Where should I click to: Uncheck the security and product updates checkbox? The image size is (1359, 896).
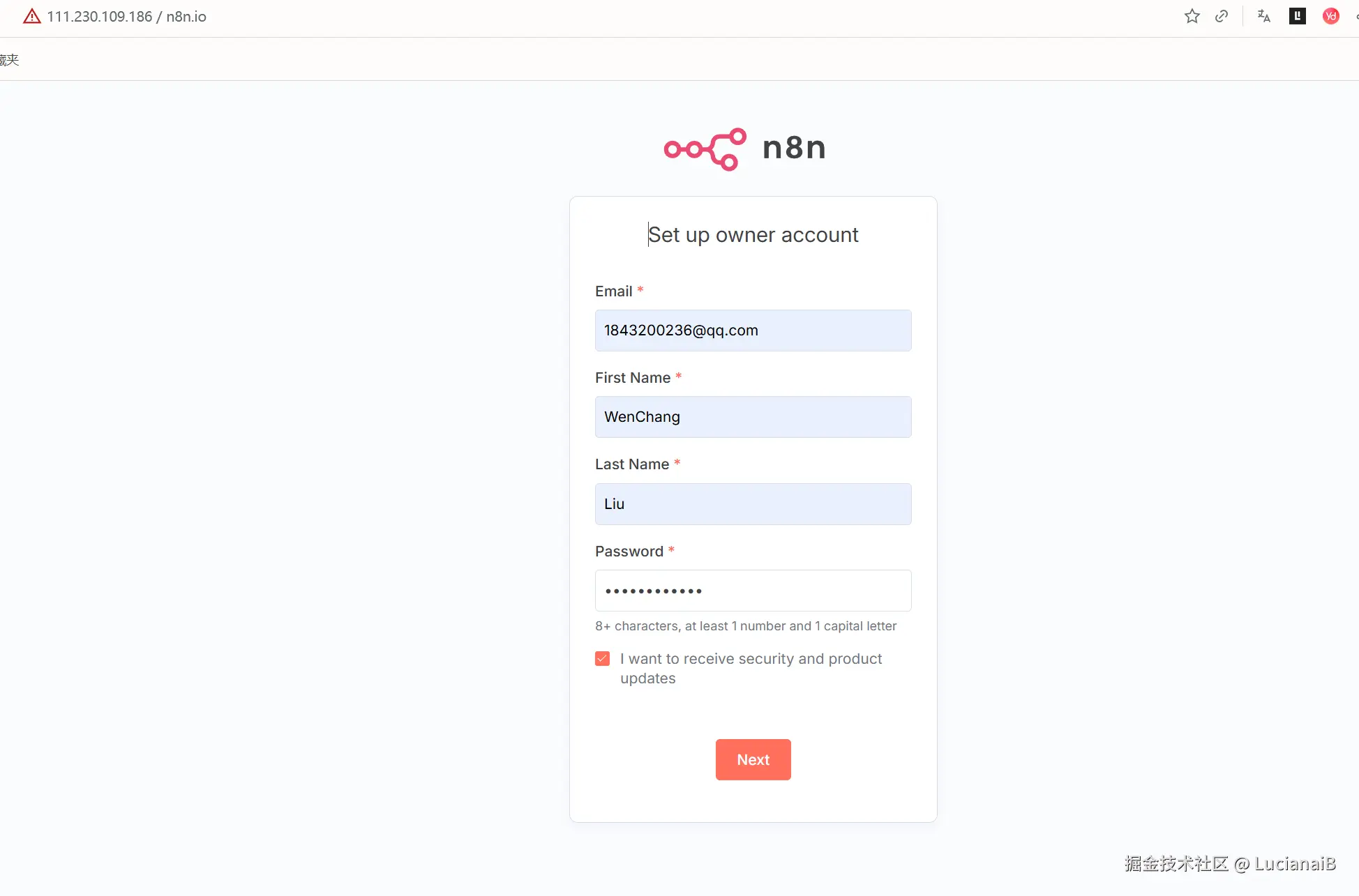tap(603, 659)
